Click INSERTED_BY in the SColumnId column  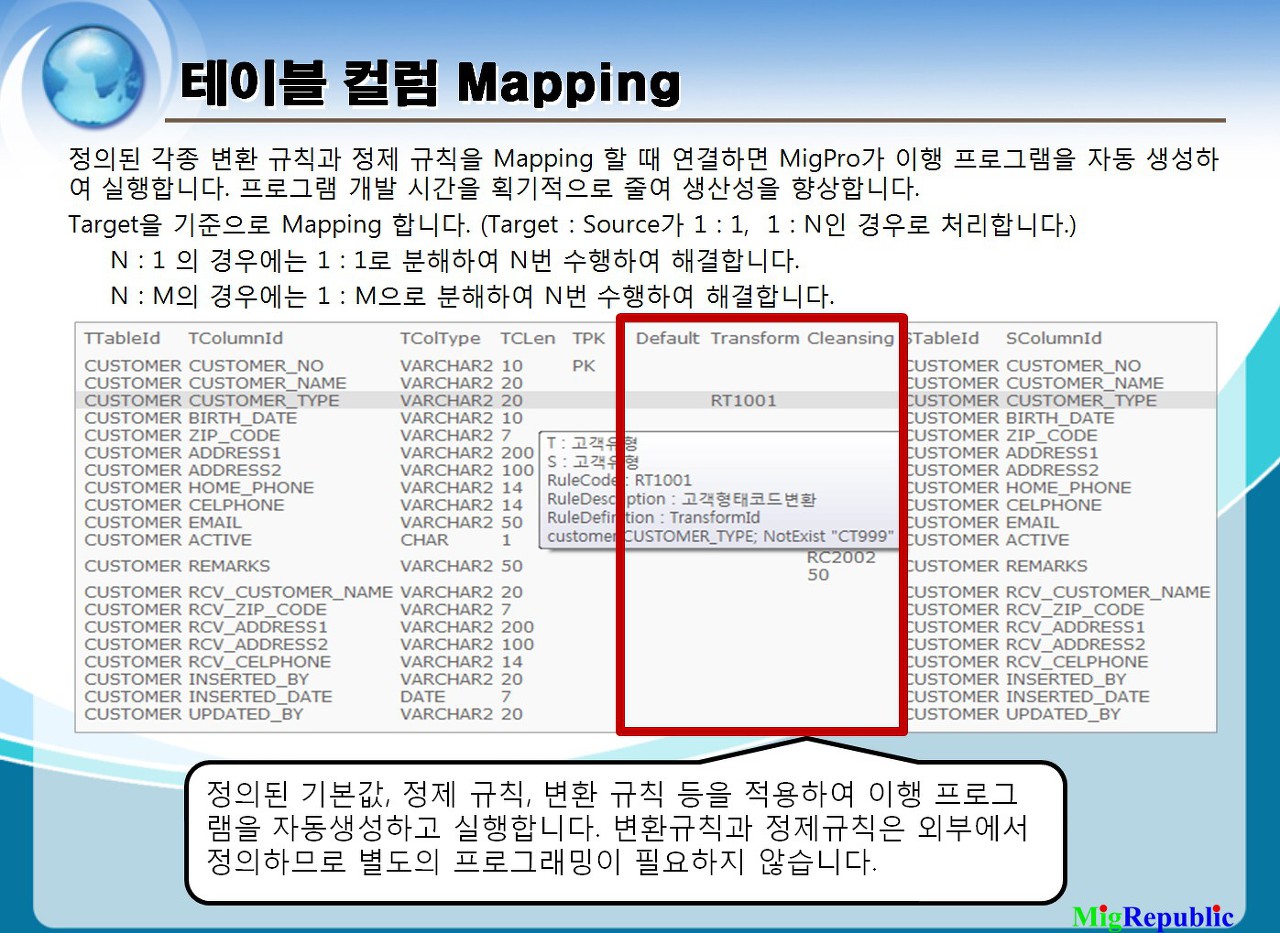coord(1066,679)
